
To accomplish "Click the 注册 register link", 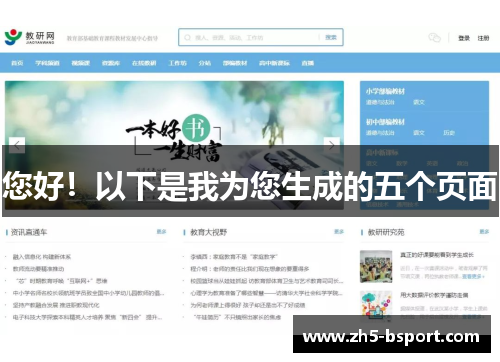I will 483,38.
